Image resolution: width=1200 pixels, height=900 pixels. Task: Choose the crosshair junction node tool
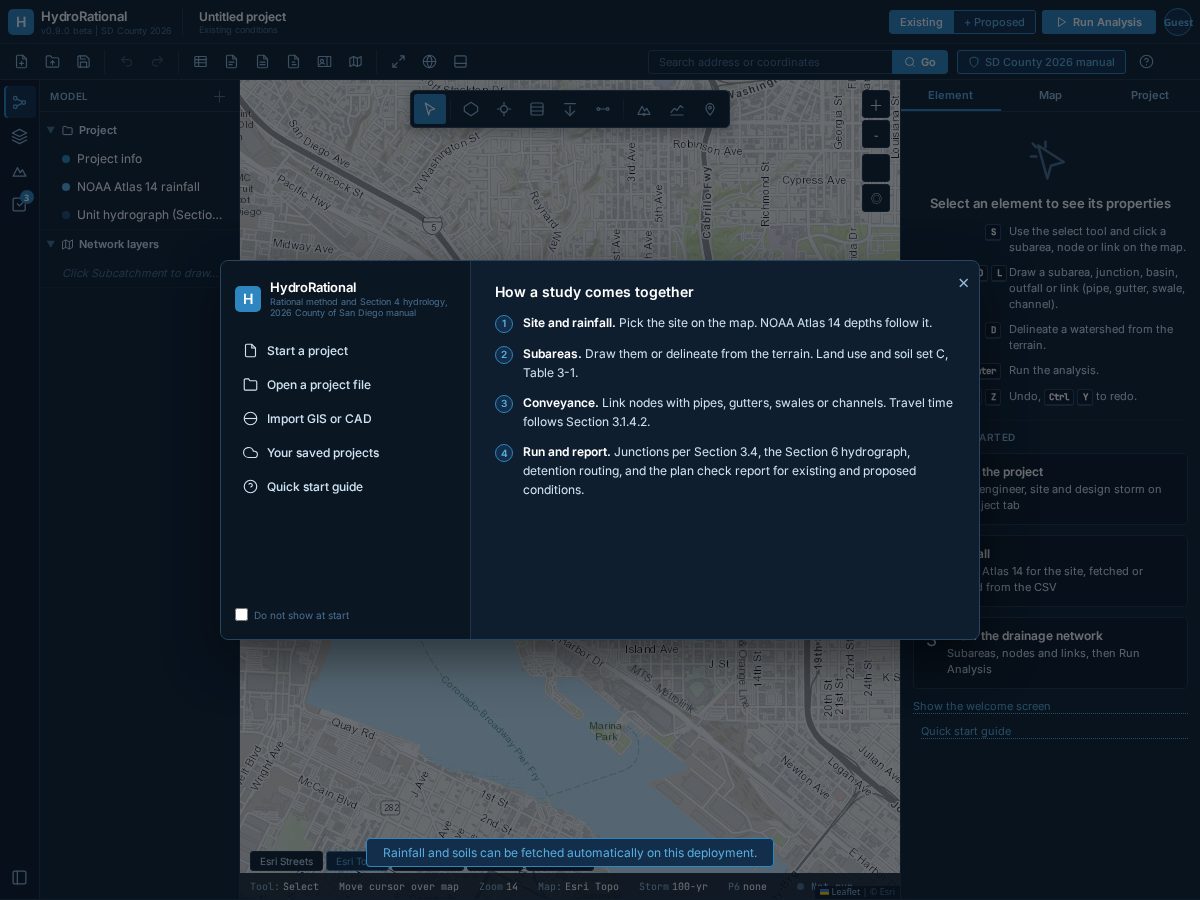504,109
